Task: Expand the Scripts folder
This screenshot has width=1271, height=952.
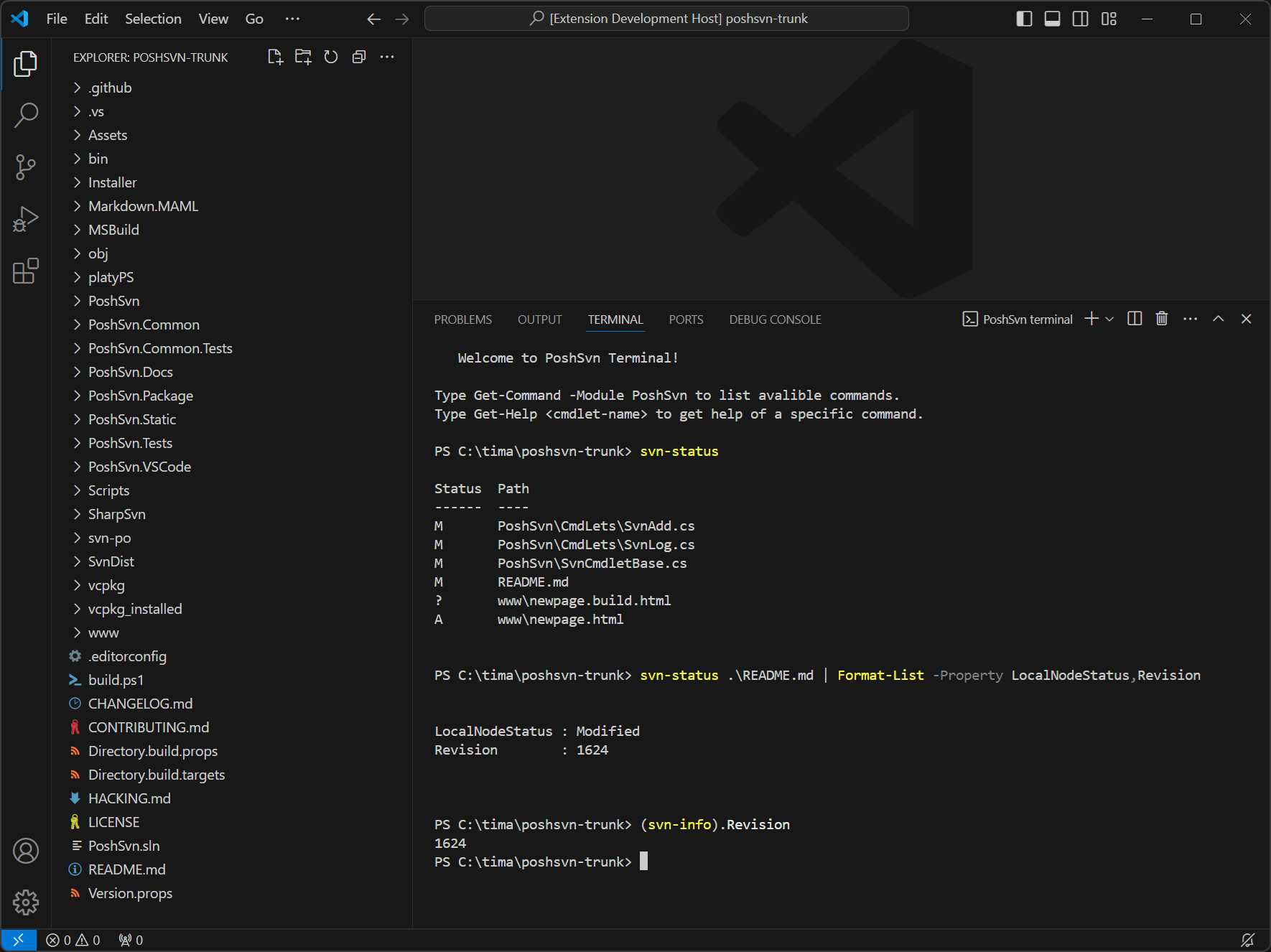Action: pos(232,490)
